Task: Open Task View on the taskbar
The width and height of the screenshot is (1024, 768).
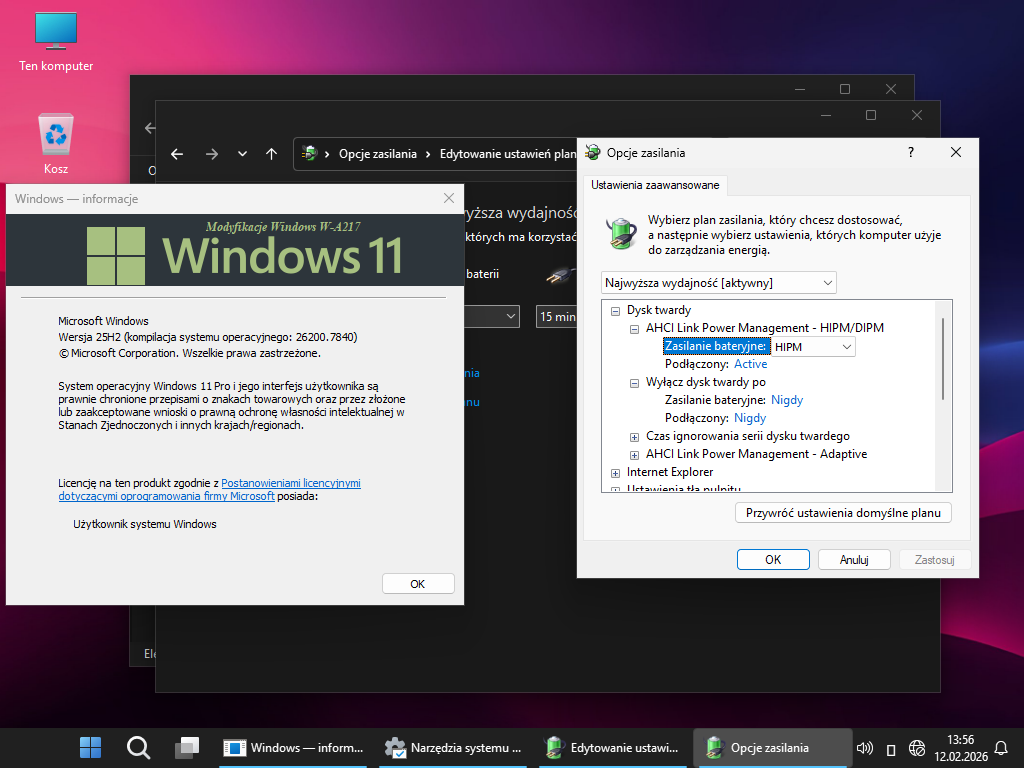Action: tap(186, 747)
